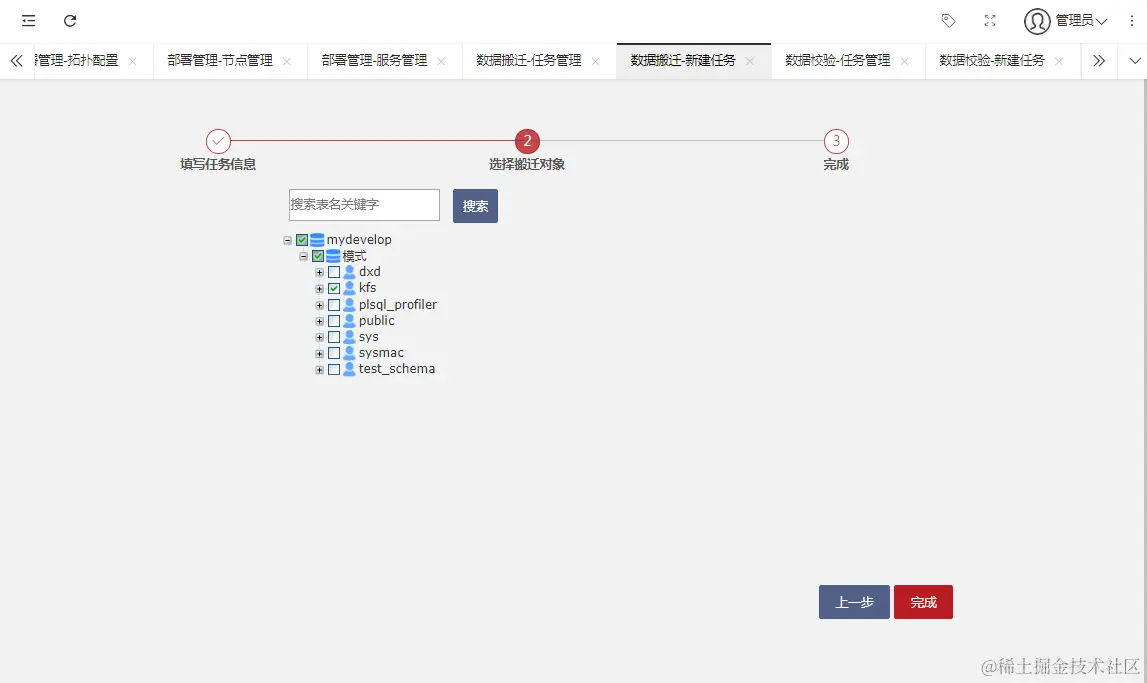Expand the test_schema node
Screen dimensions: 1147x683
320,369
